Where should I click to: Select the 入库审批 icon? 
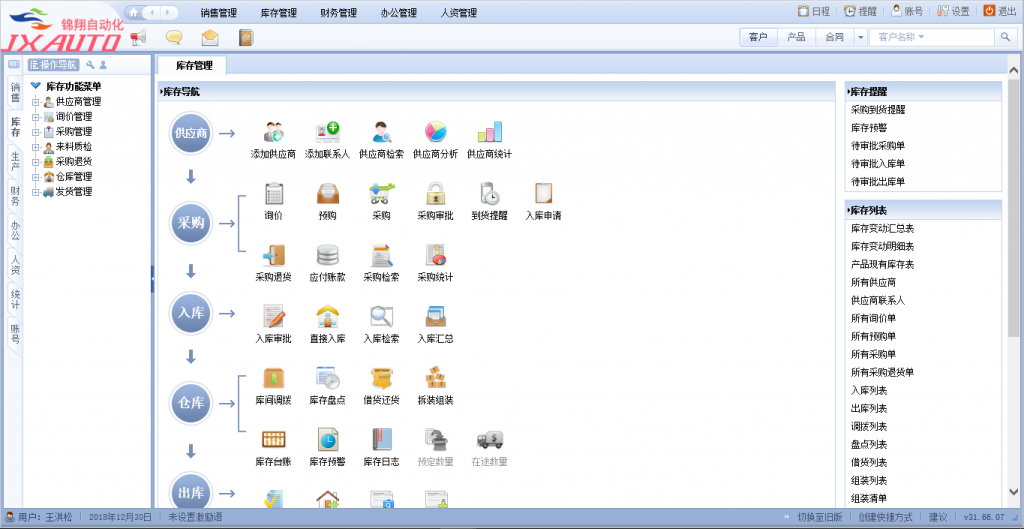[273, 317]
